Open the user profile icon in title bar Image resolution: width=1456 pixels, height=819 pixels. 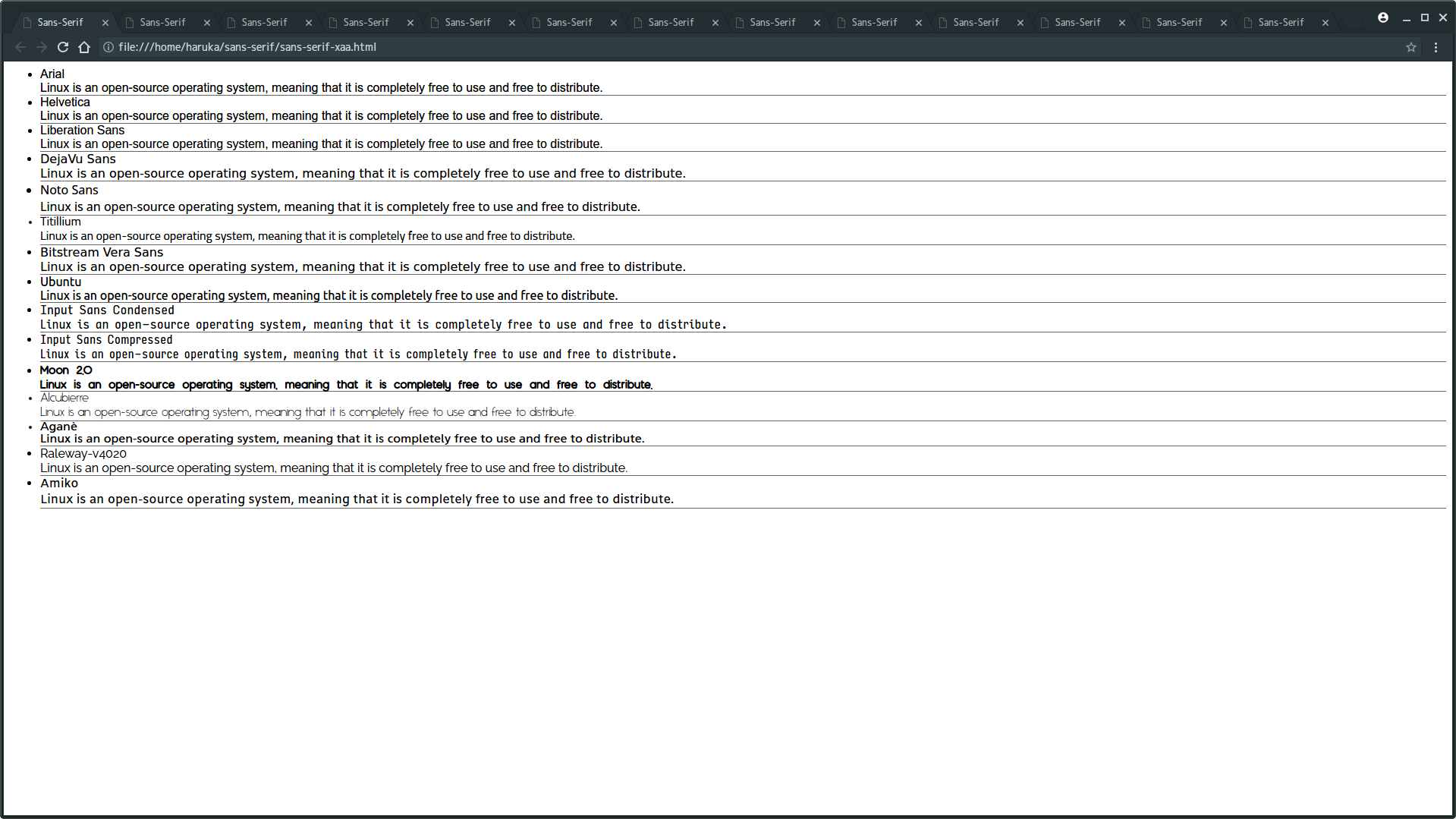1383,17
